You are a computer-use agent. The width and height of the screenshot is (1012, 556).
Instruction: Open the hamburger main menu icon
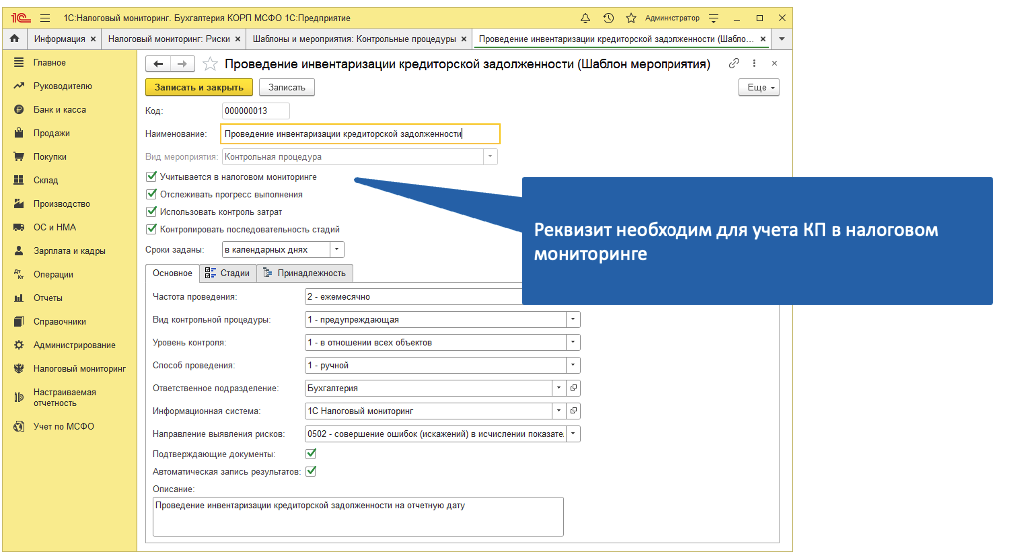[x=45, y=18]
